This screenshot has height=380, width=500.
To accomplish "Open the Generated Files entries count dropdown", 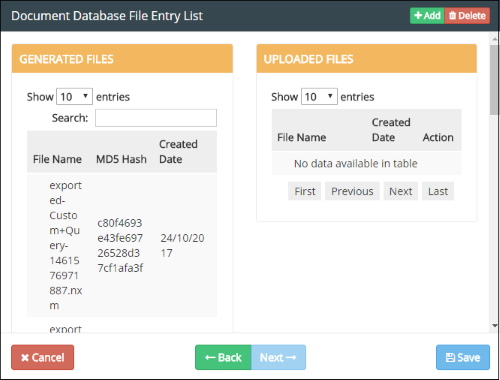I will click(74, 97).
